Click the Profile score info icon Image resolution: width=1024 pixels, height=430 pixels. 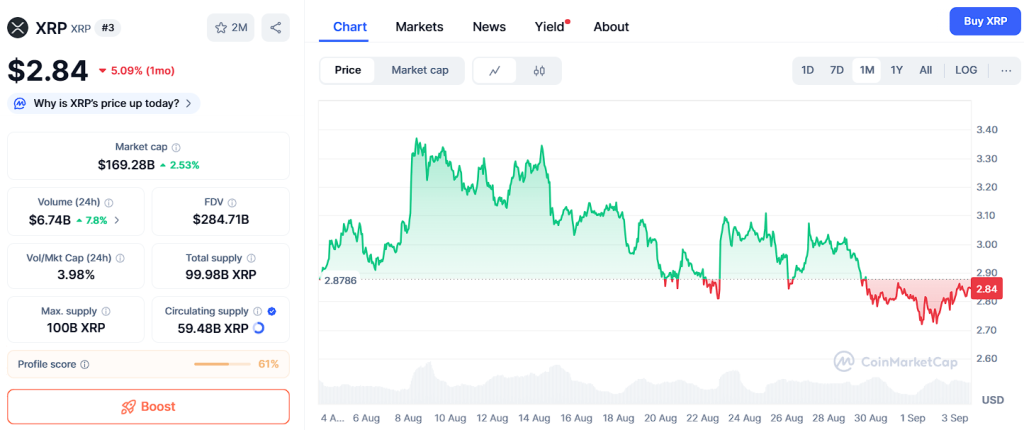85,364
